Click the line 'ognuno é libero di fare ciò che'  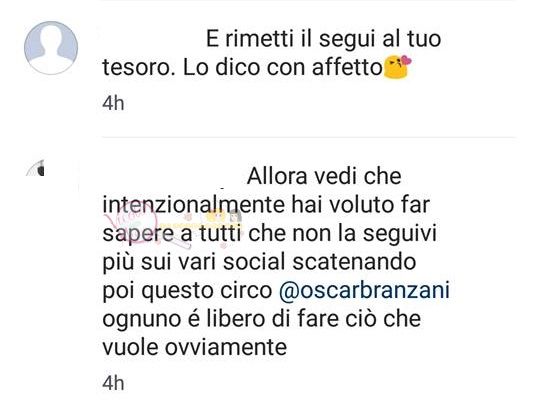coord(261,319)
